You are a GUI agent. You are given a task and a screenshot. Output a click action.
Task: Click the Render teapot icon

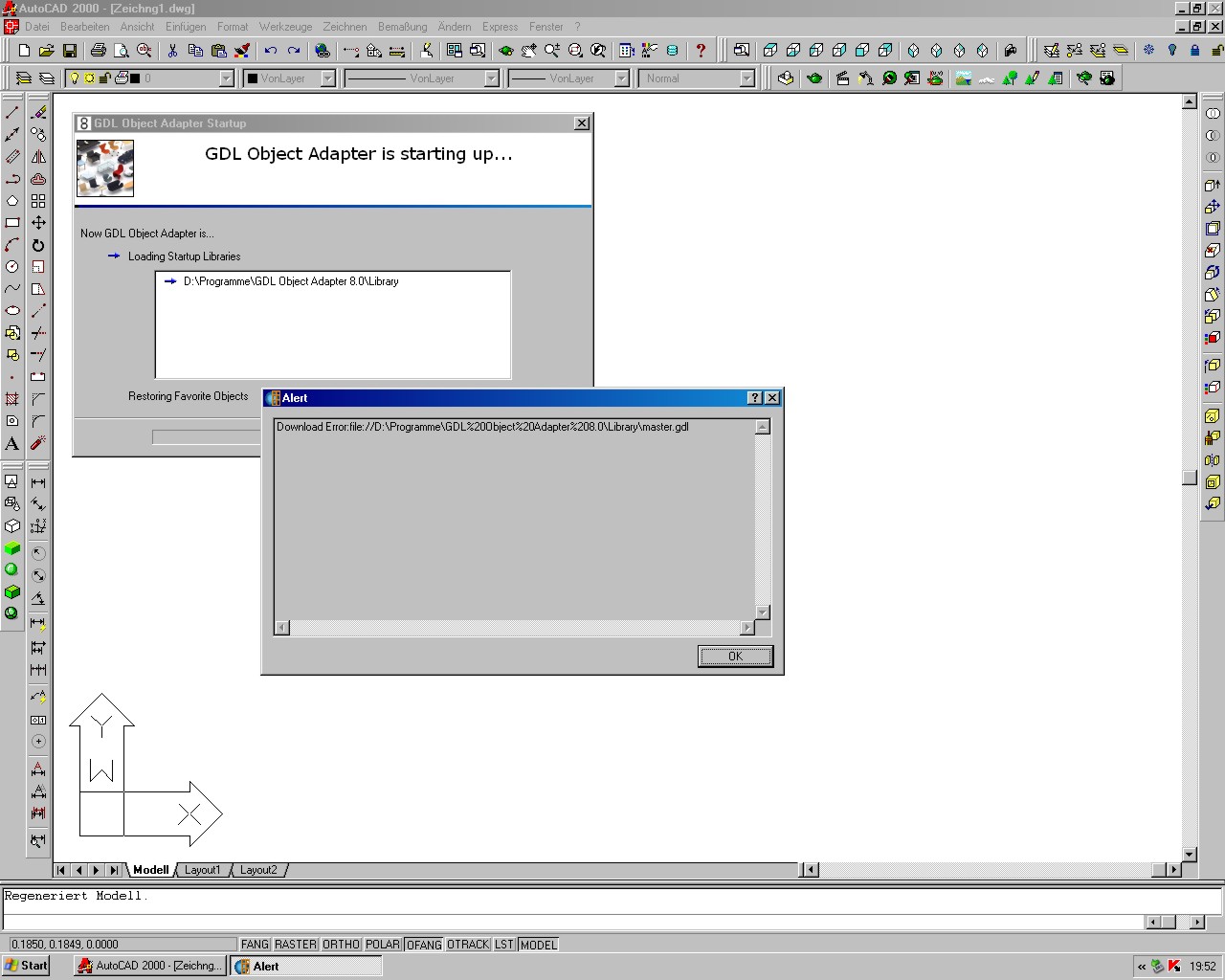click(814, 78)
